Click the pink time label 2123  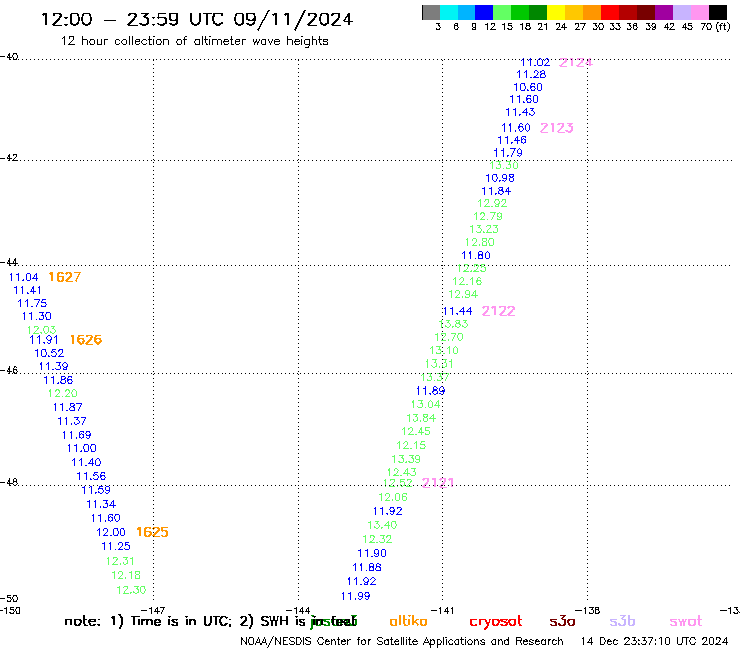(x=556, y=128)
